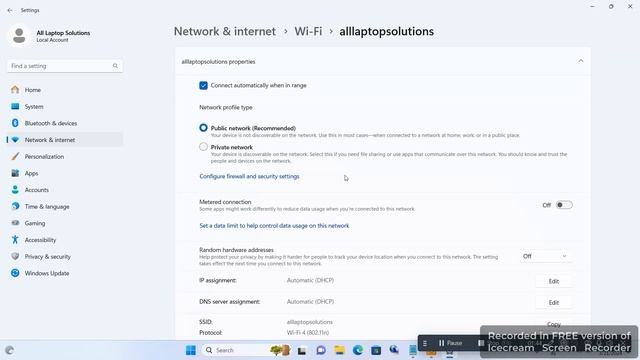Open System settings in the sidebar
This screenshot has width=640, height=360.
click(64, 107)
